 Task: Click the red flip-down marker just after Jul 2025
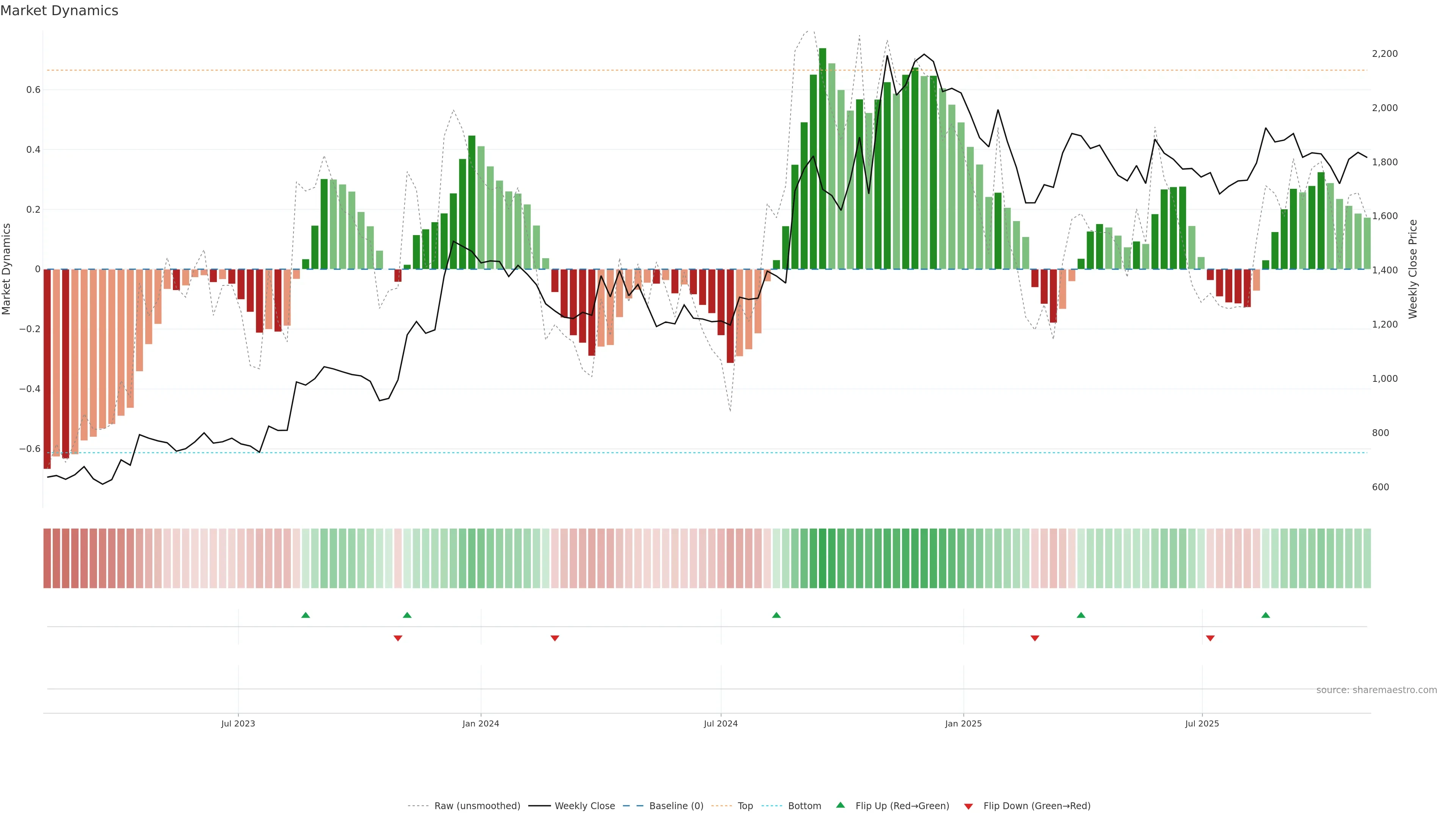[1210, 638]
